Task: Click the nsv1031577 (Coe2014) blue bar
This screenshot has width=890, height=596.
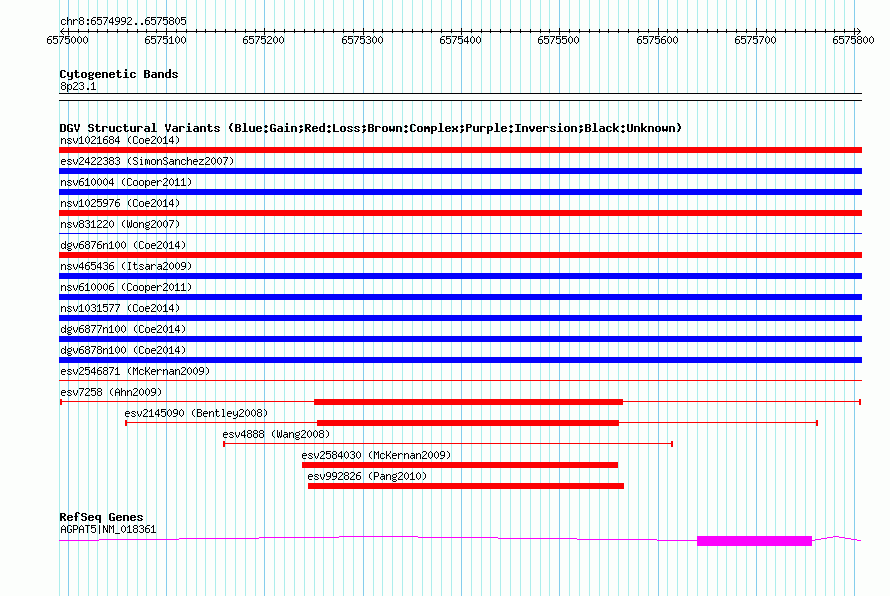Action: click(x=460, y=318)
